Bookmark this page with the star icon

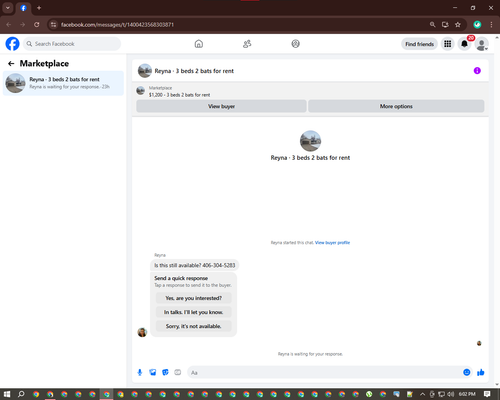click(458, 25)
